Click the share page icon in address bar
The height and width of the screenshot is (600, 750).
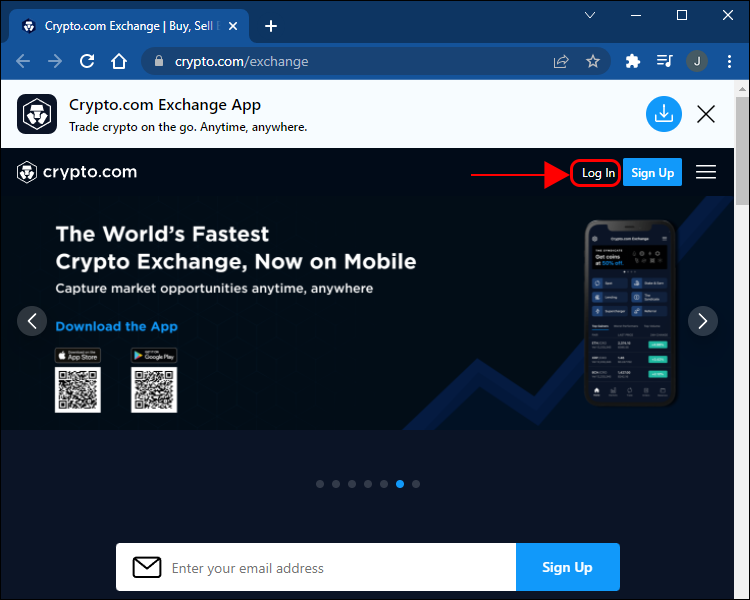[561, 61]
